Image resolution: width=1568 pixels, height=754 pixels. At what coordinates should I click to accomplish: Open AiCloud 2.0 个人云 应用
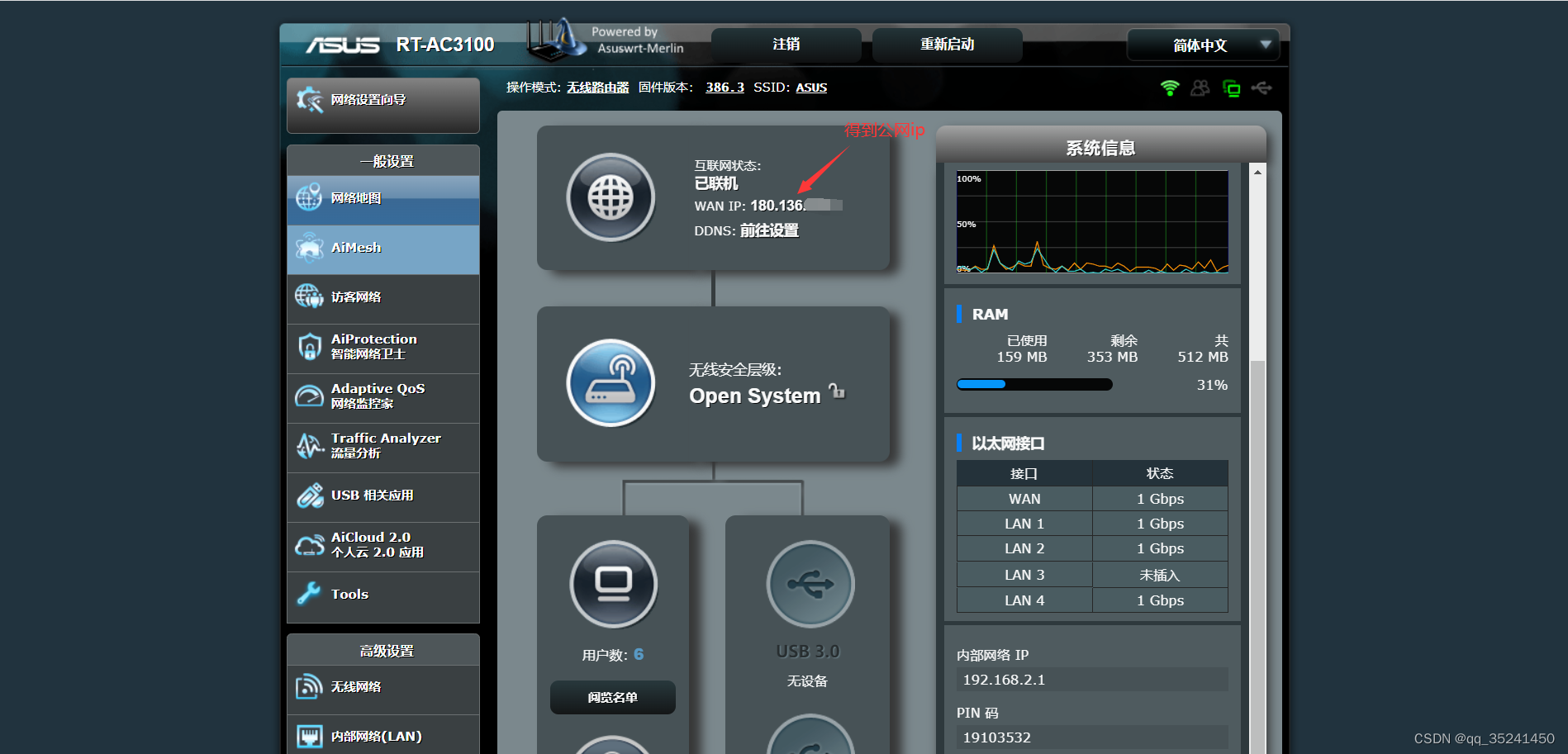[383, 547]
